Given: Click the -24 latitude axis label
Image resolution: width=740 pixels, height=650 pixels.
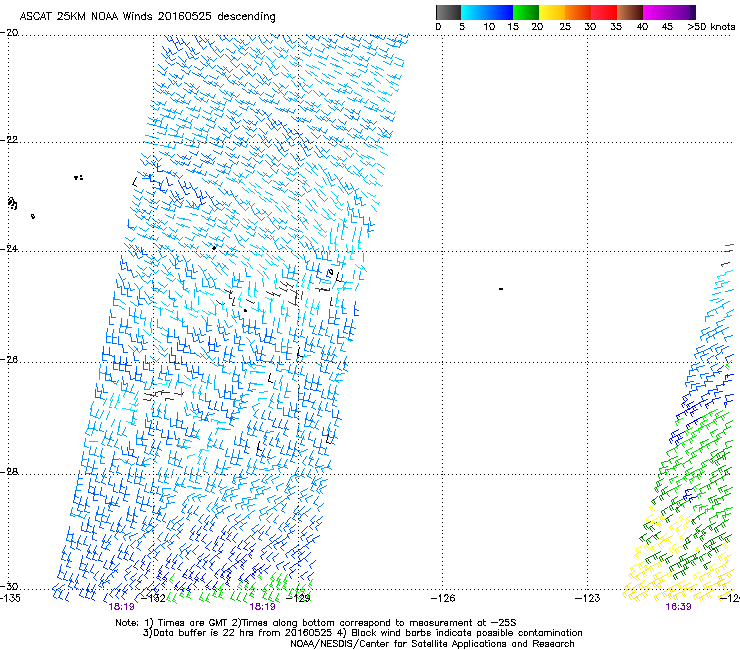Looking at the screenshot, I should 10,249.
